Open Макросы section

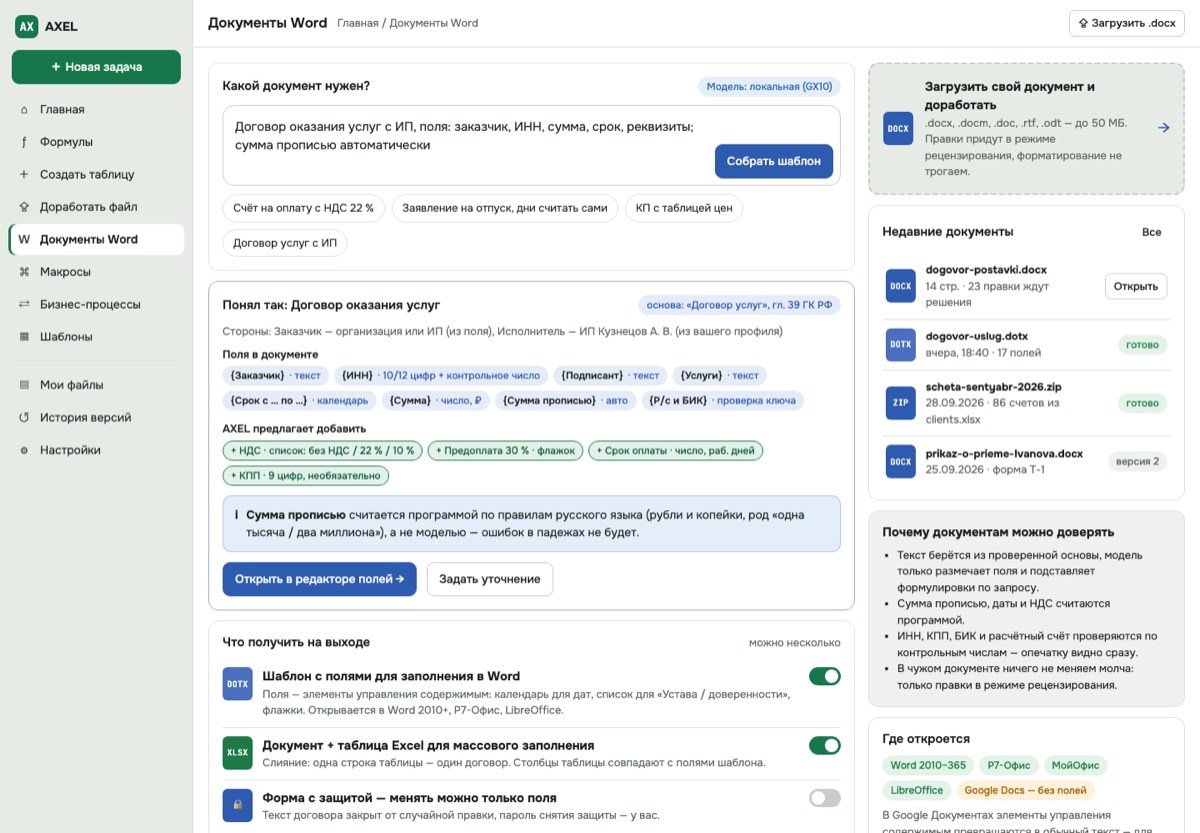pos(96,272)
